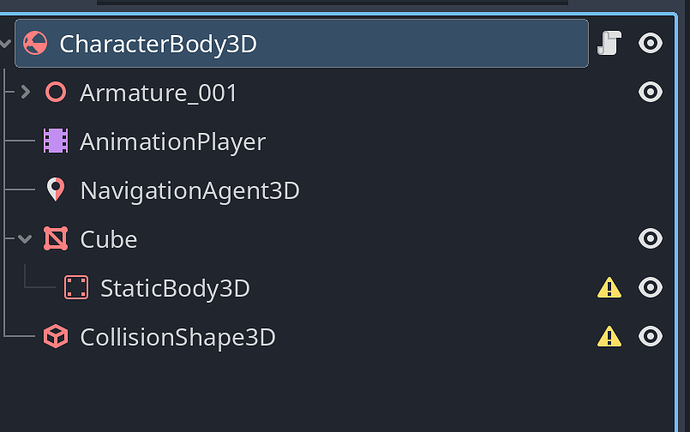This screenshot has width=690, height=432.
Task: Show the StaticBody3D configuration warning
Action: [609, 288]
